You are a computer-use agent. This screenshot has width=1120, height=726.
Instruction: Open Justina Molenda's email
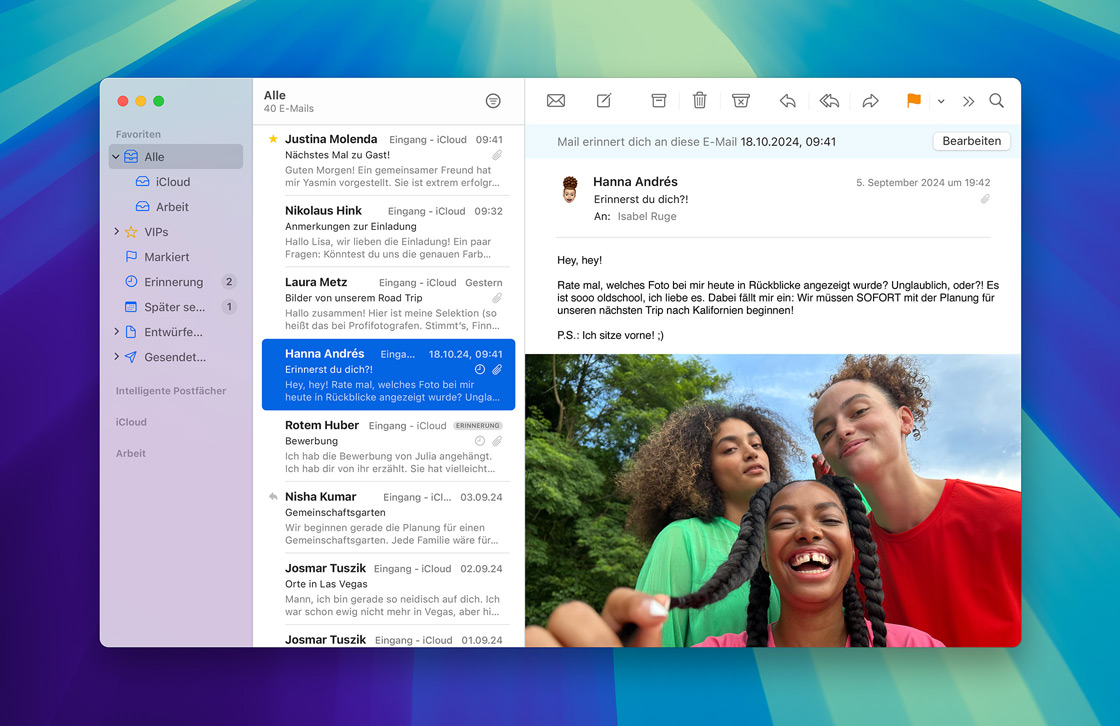385,161
